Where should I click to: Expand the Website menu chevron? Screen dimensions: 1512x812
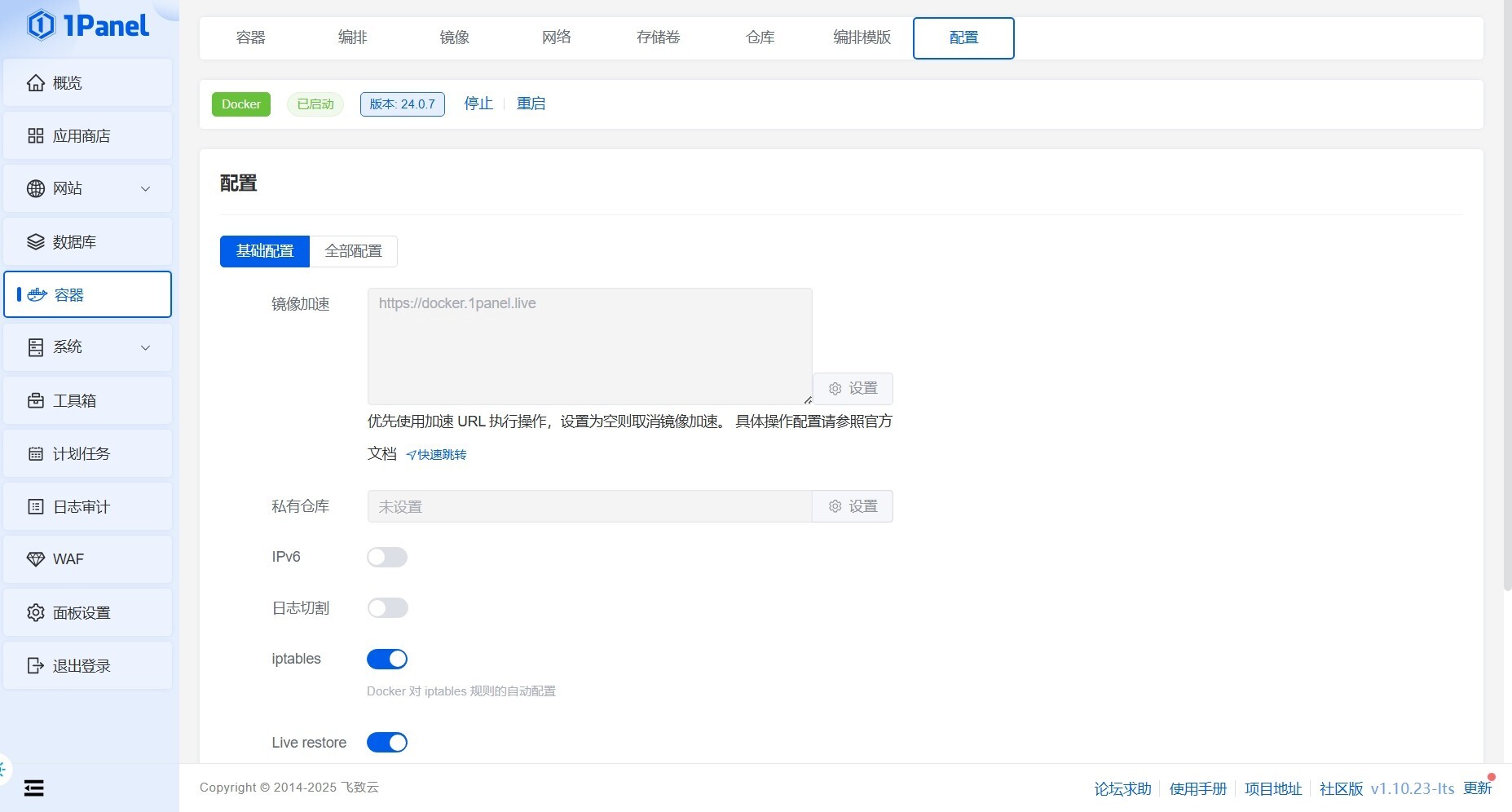click(x=146, y=189)
